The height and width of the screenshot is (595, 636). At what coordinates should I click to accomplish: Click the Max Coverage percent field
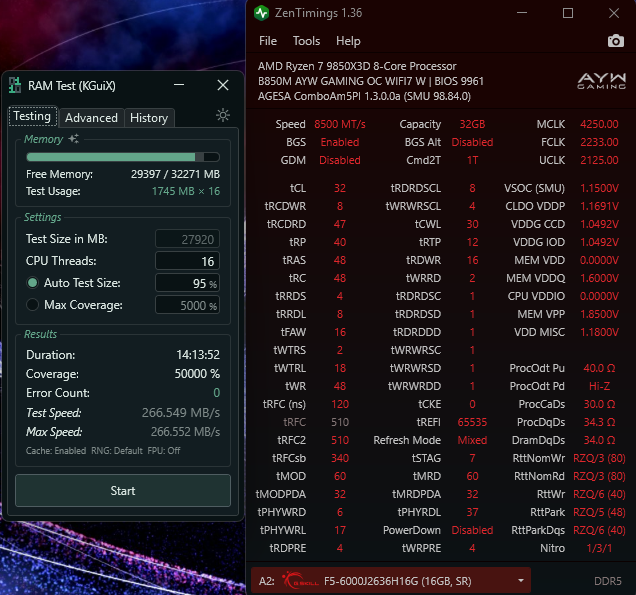coord(187,305)
